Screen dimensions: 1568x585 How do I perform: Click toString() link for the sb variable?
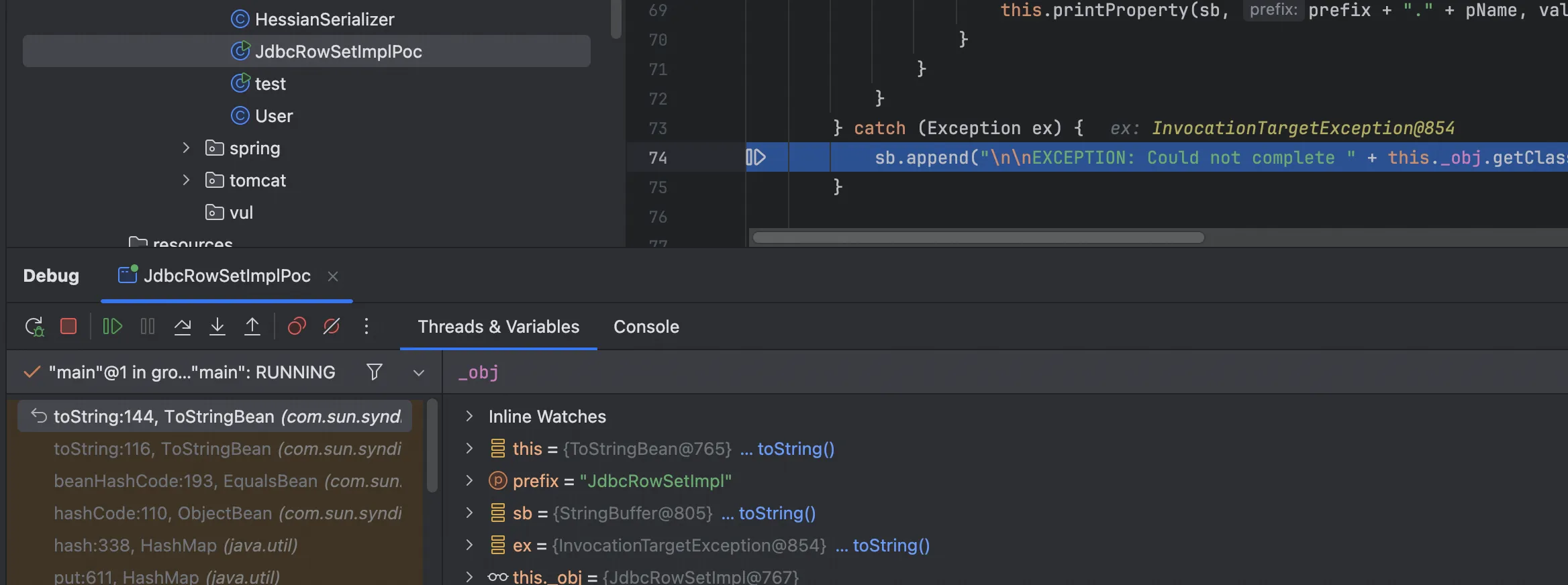coord(777,513)
